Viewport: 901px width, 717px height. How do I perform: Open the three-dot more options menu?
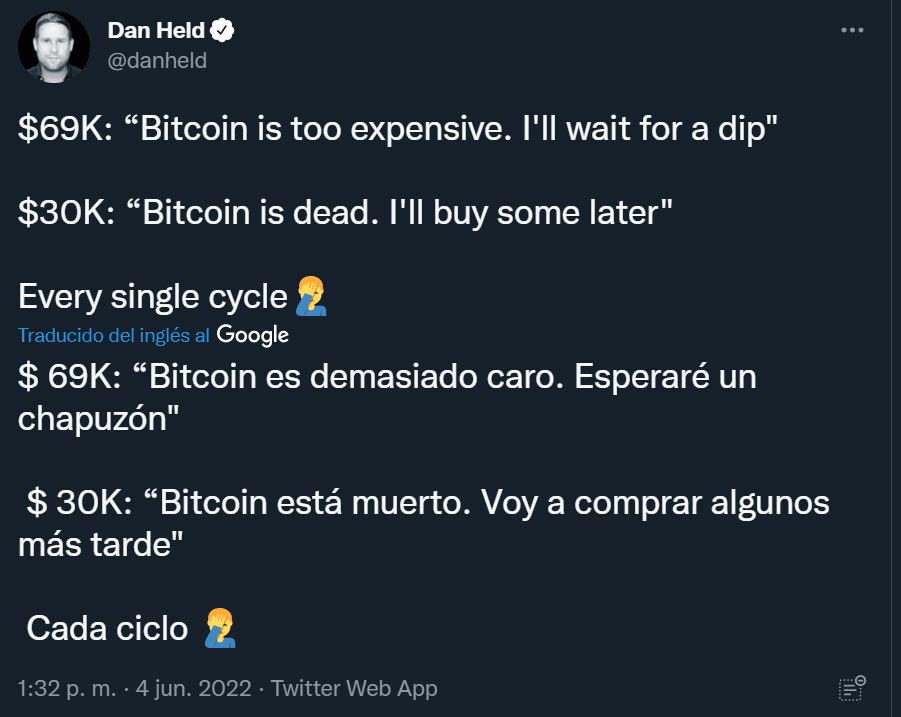point(852,30)
